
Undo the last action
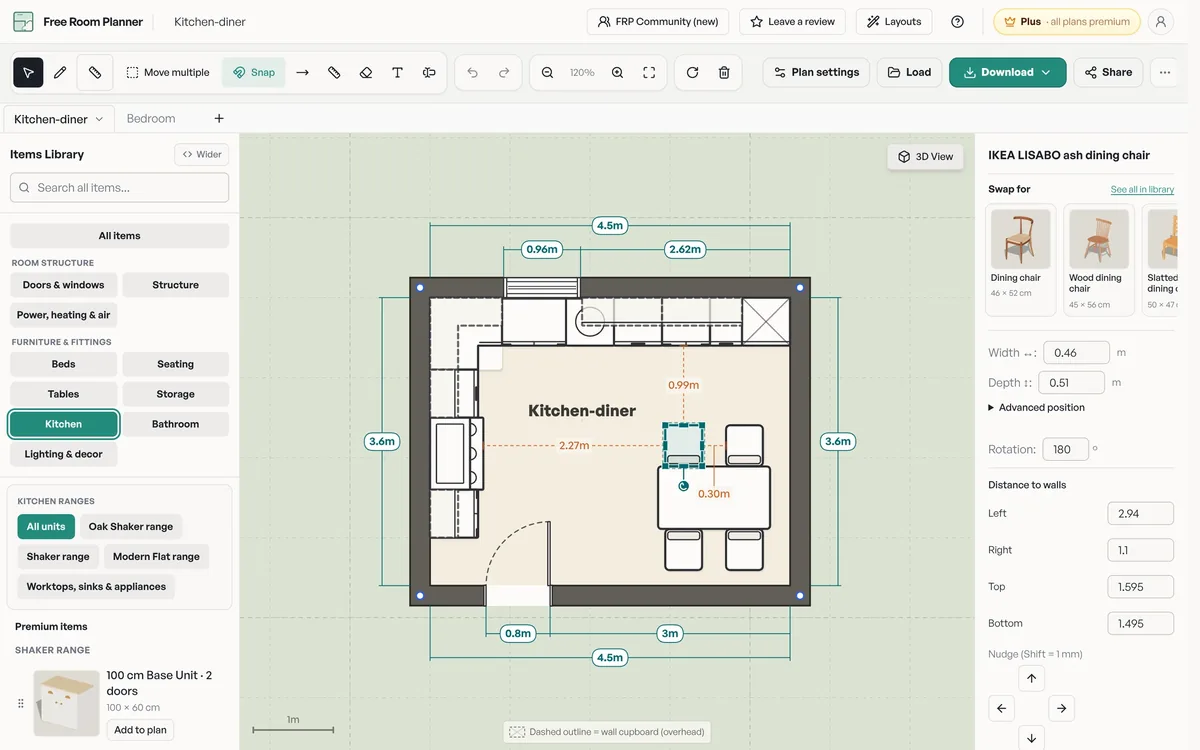(472, 72)
